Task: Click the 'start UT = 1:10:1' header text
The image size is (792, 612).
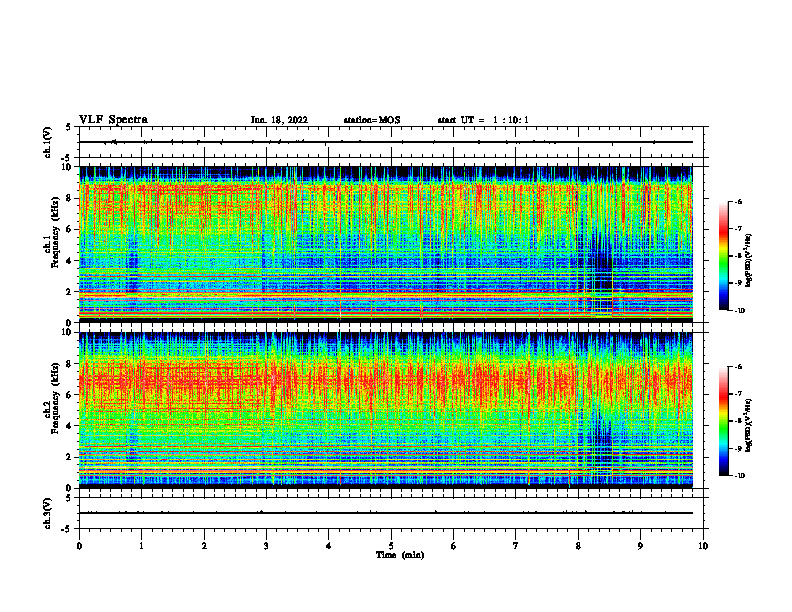Action: click(483, 120)
